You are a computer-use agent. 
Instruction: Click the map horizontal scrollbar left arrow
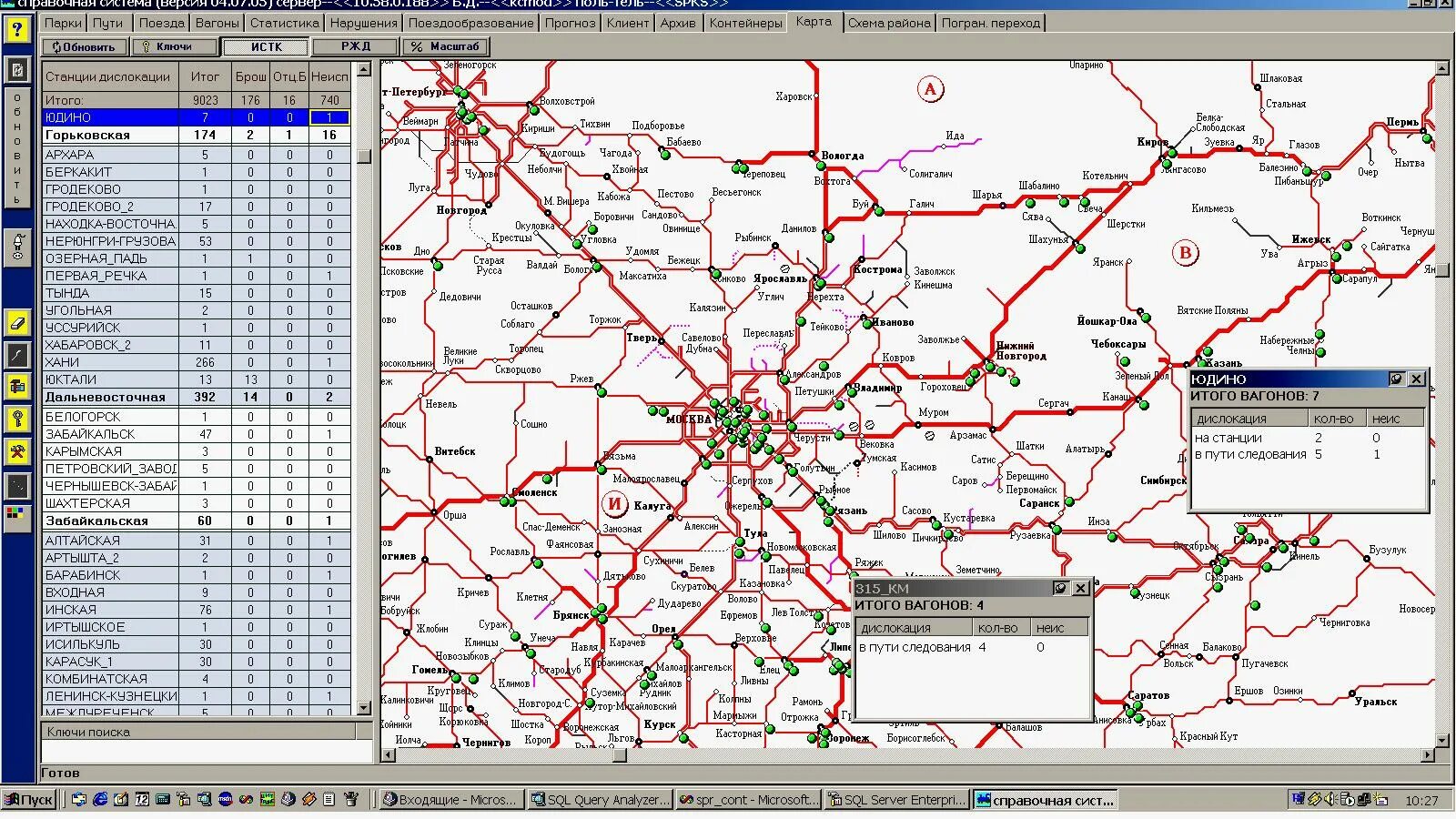pos(389,755)
